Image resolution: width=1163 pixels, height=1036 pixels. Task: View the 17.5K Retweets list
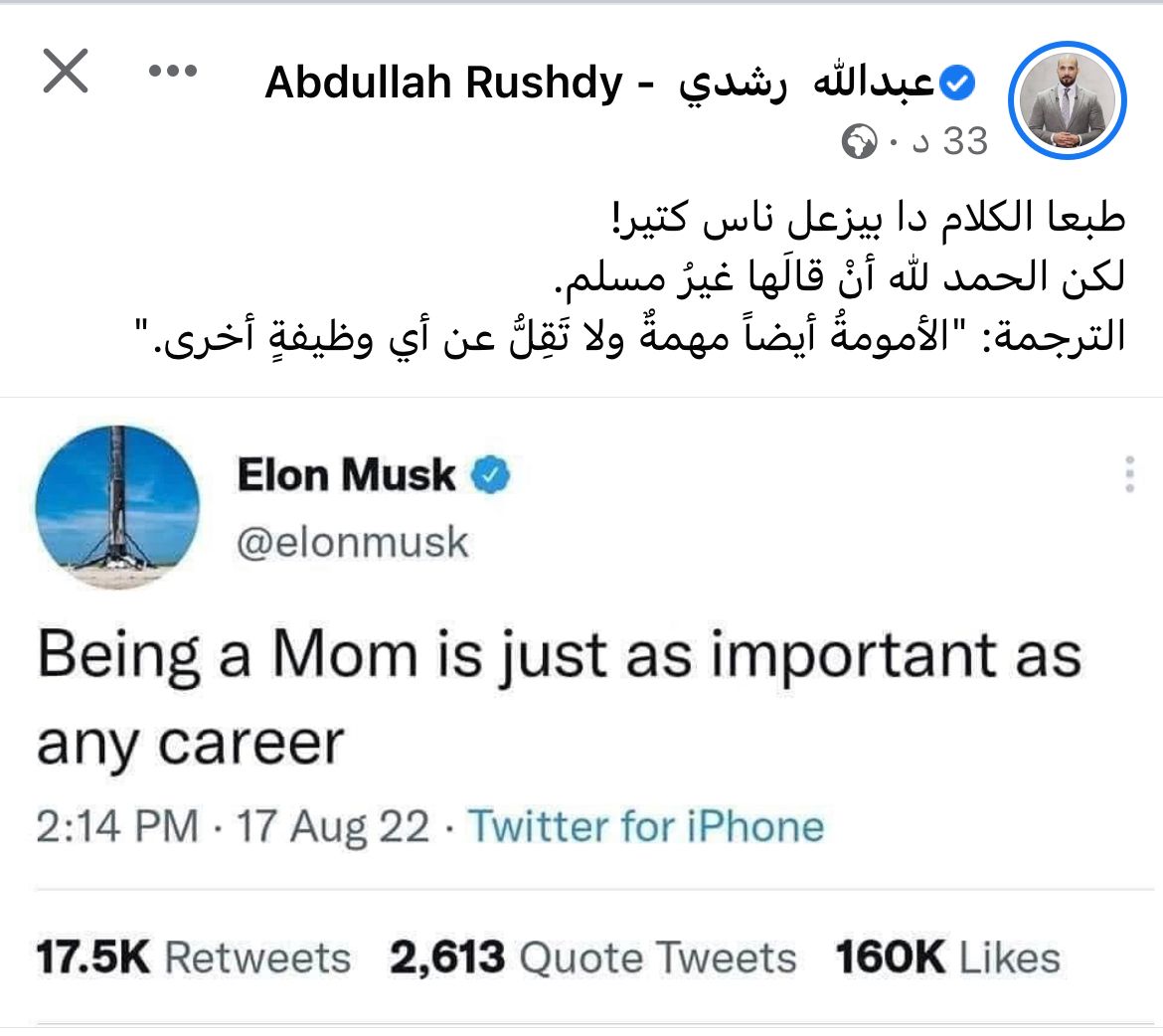(194, 958)
